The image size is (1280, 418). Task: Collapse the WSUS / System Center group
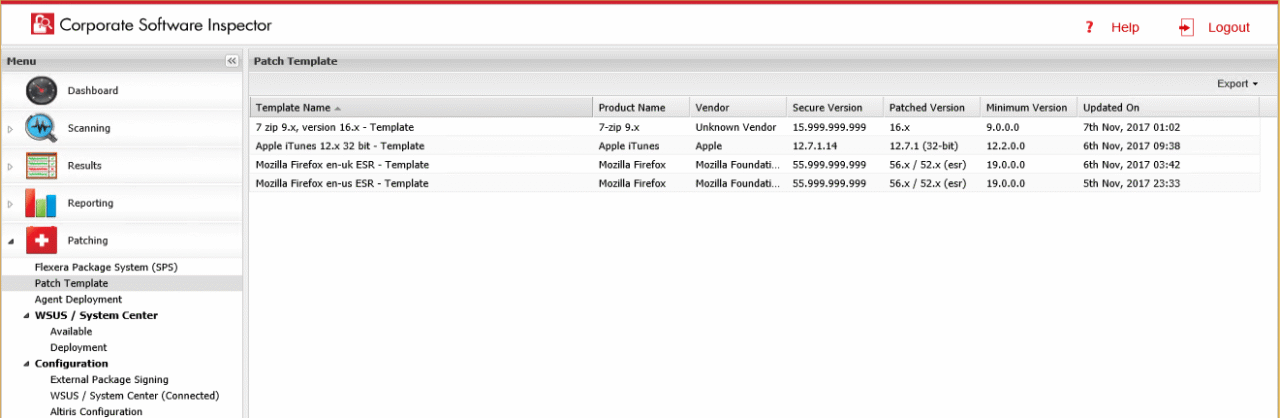(x=26, y=316)
